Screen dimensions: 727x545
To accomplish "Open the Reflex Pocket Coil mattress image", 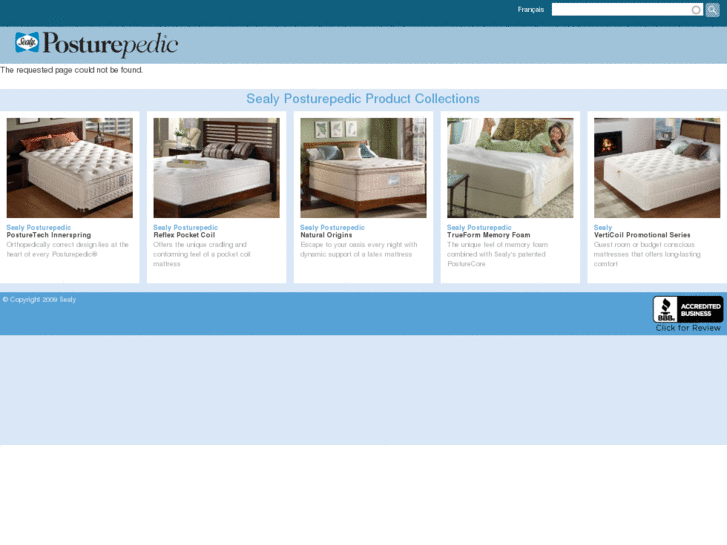I will [x=217, y=168].
